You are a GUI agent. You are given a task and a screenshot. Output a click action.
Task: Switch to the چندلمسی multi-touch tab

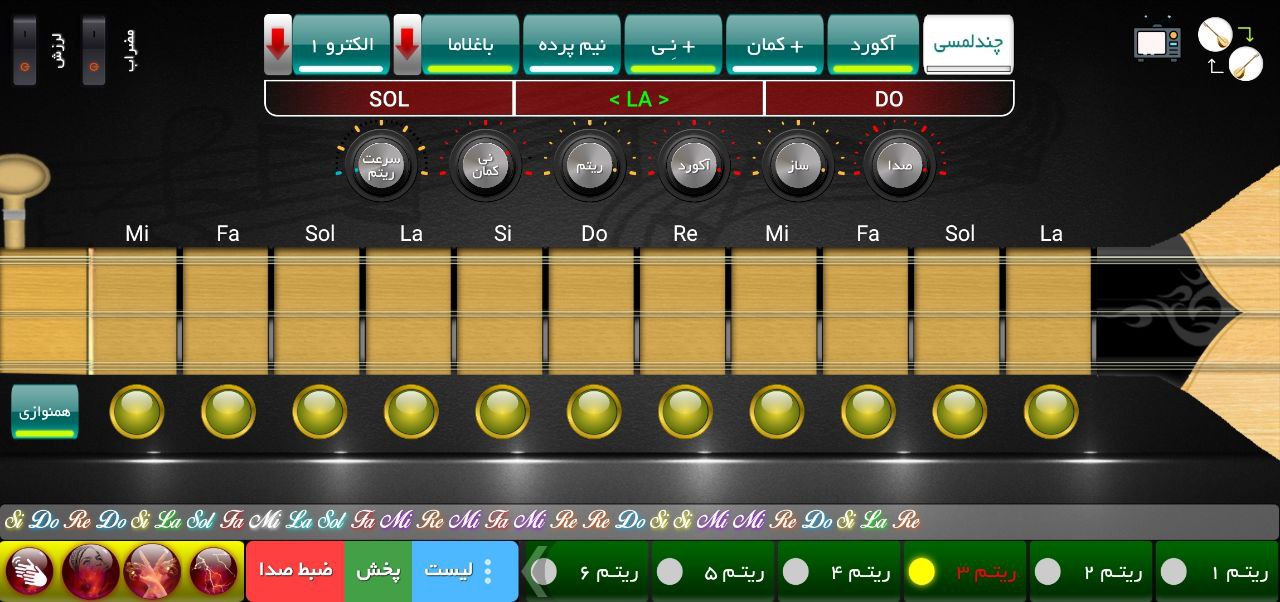tap(968, 45)
